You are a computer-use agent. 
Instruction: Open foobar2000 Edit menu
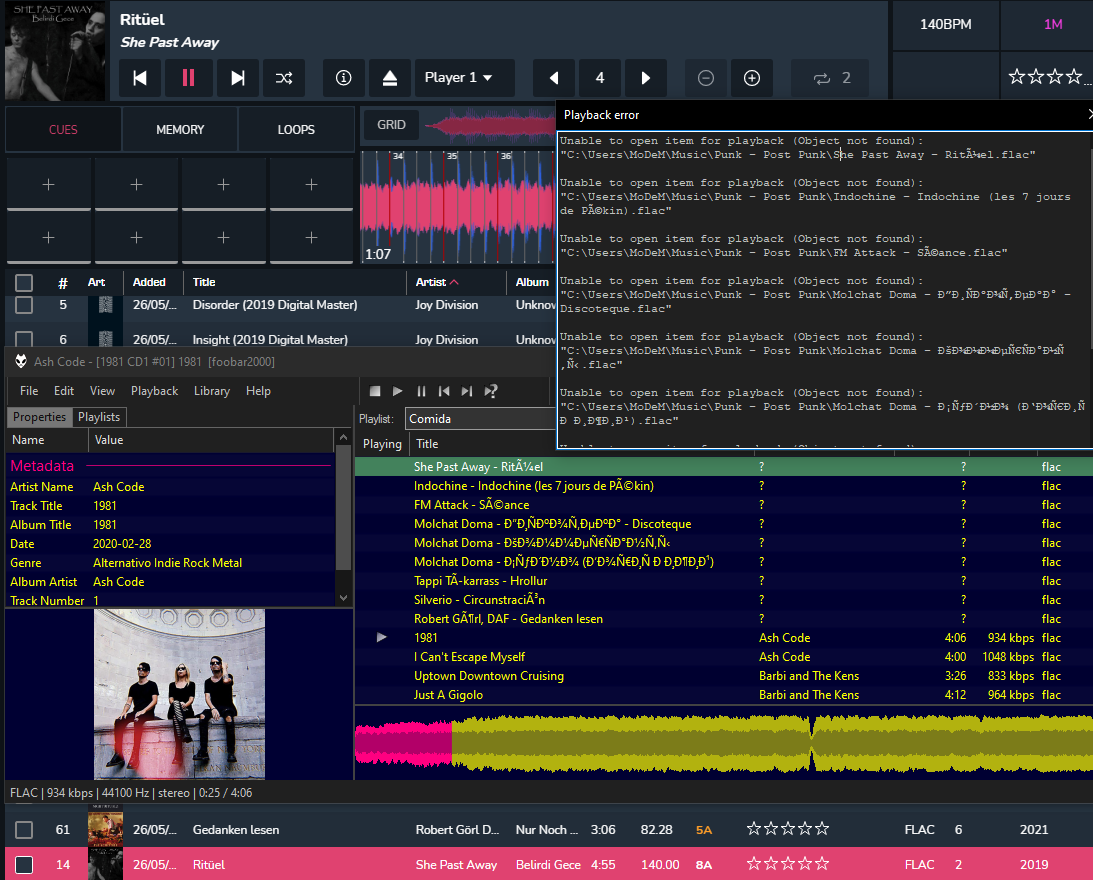(64, 391)
